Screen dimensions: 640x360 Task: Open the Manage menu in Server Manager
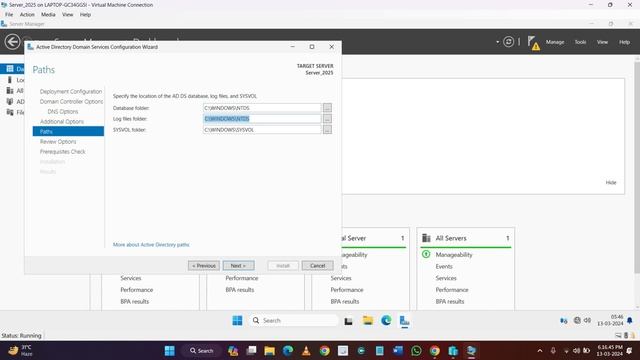[x=555, y=42]
